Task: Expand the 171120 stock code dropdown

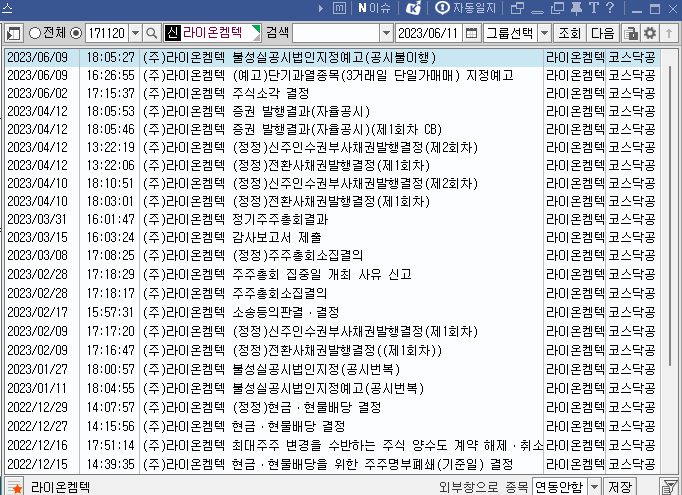Action: tap(135, 33)
